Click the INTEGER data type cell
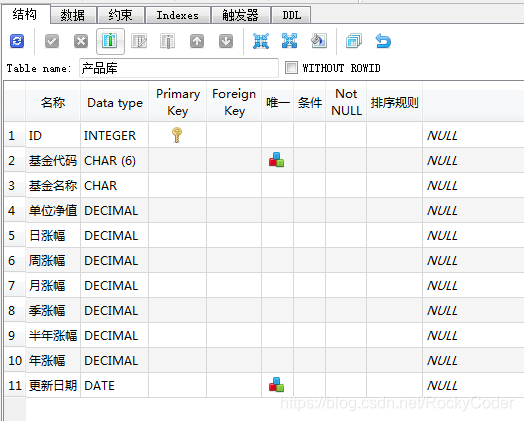The height and width of the screenshot is (421, 524). click(x=115, y=135)
